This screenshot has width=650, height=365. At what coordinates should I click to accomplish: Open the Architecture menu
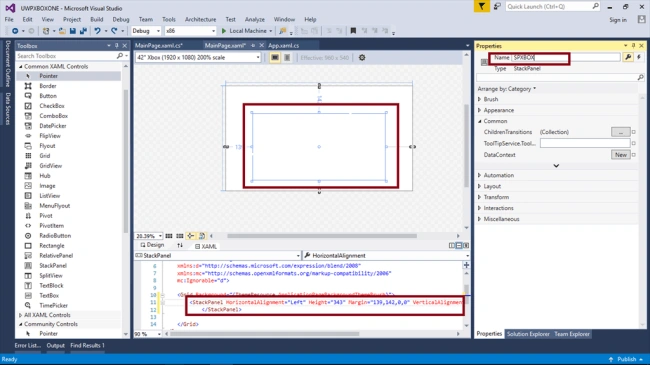[x=201, y=19]
